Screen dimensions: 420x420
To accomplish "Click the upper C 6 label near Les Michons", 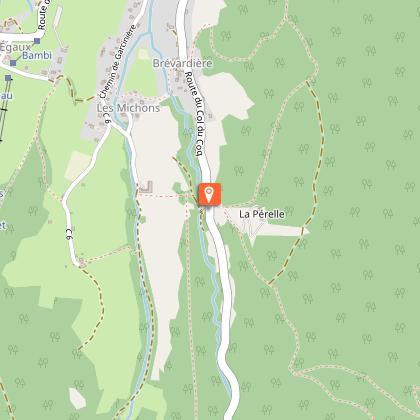I will coord(107,118).
